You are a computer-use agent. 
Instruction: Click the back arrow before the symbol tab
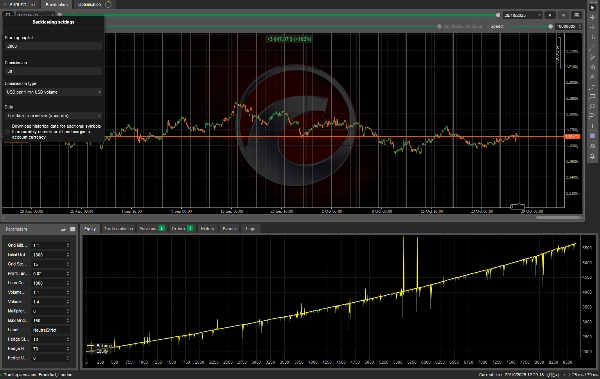point(5,5)
